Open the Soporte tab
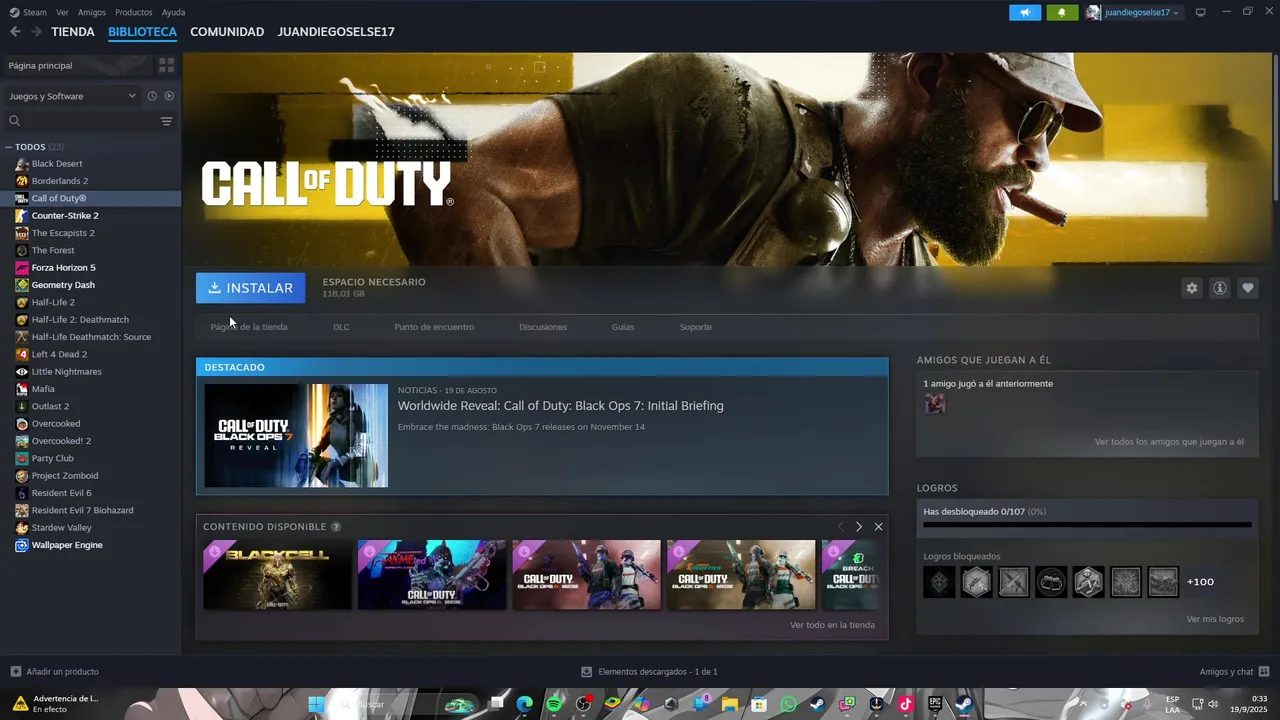The width and height of the screenshot is (1280, 720). pyautogui.click(x=696, y=327)
